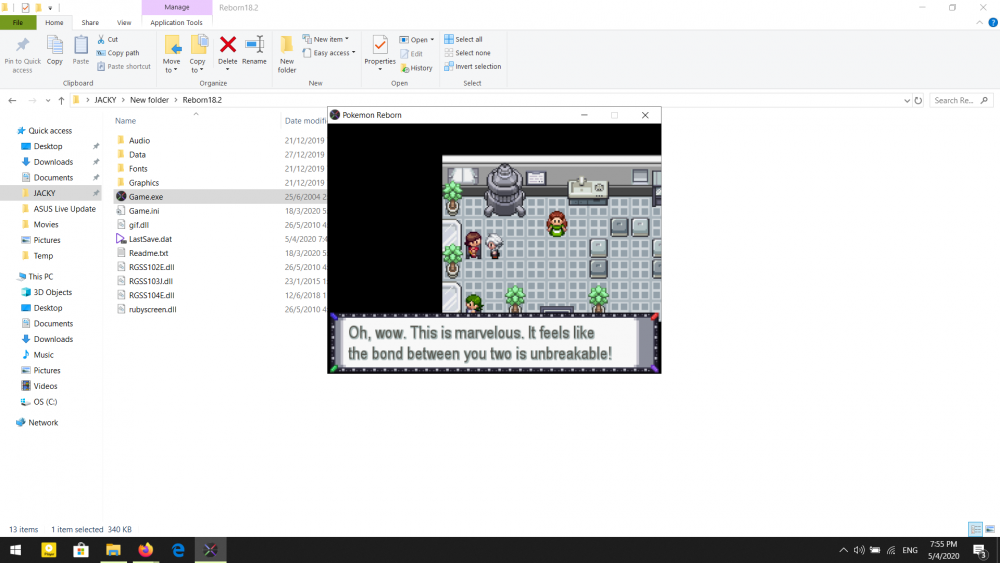1000x563 pixels.
Task: Switch to the Share tab
Action: [90, 22]
